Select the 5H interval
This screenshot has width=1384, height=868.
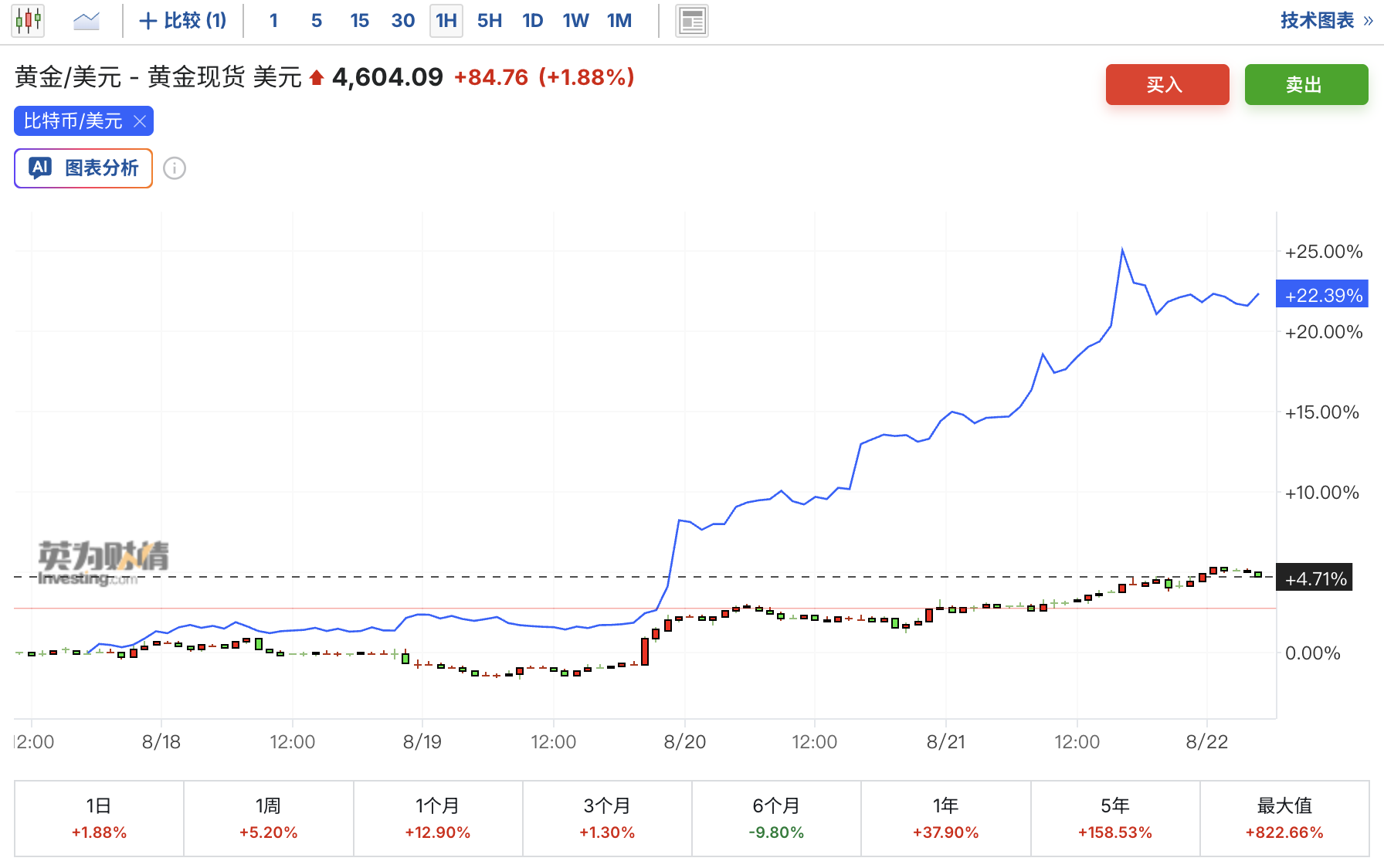click(490, 21)
